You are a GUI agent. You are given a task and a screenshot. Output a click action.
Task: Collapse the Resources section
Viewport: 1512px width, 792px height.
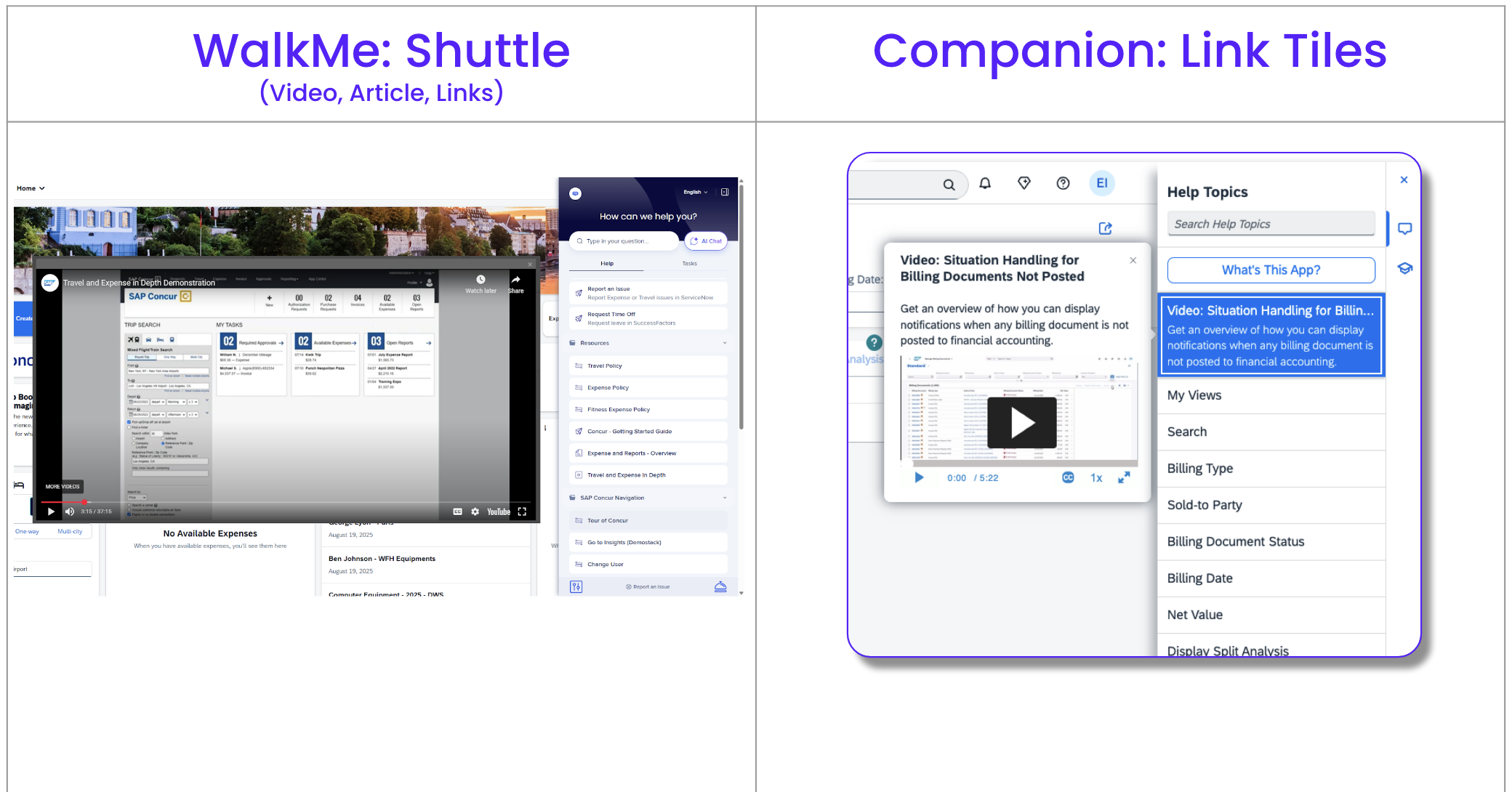[724, 343]
